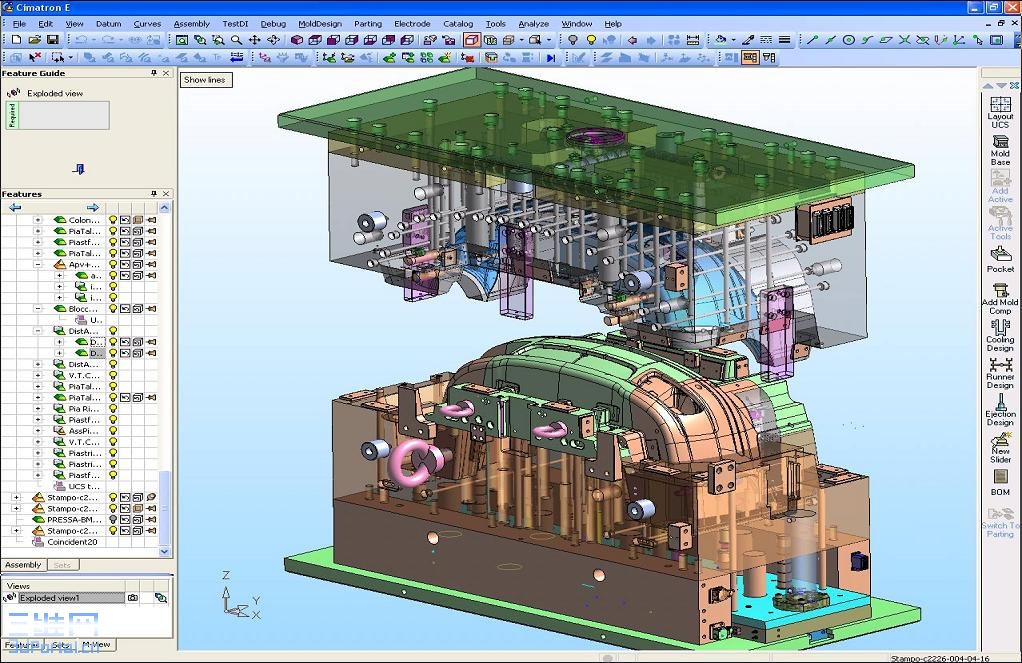The width and height of the screenshot is (1022, 663).
Task: Toggle pin icon on Colon... row
Action: [x=151, y=220]
